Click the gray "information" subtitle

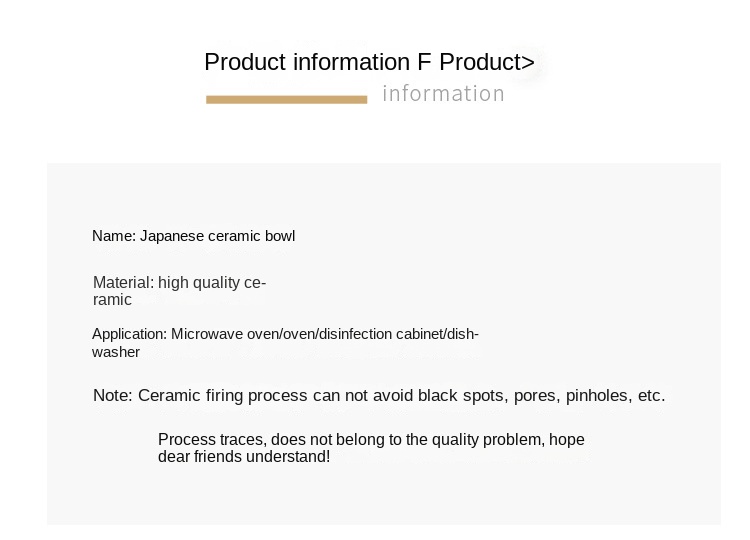coord(443,94)
